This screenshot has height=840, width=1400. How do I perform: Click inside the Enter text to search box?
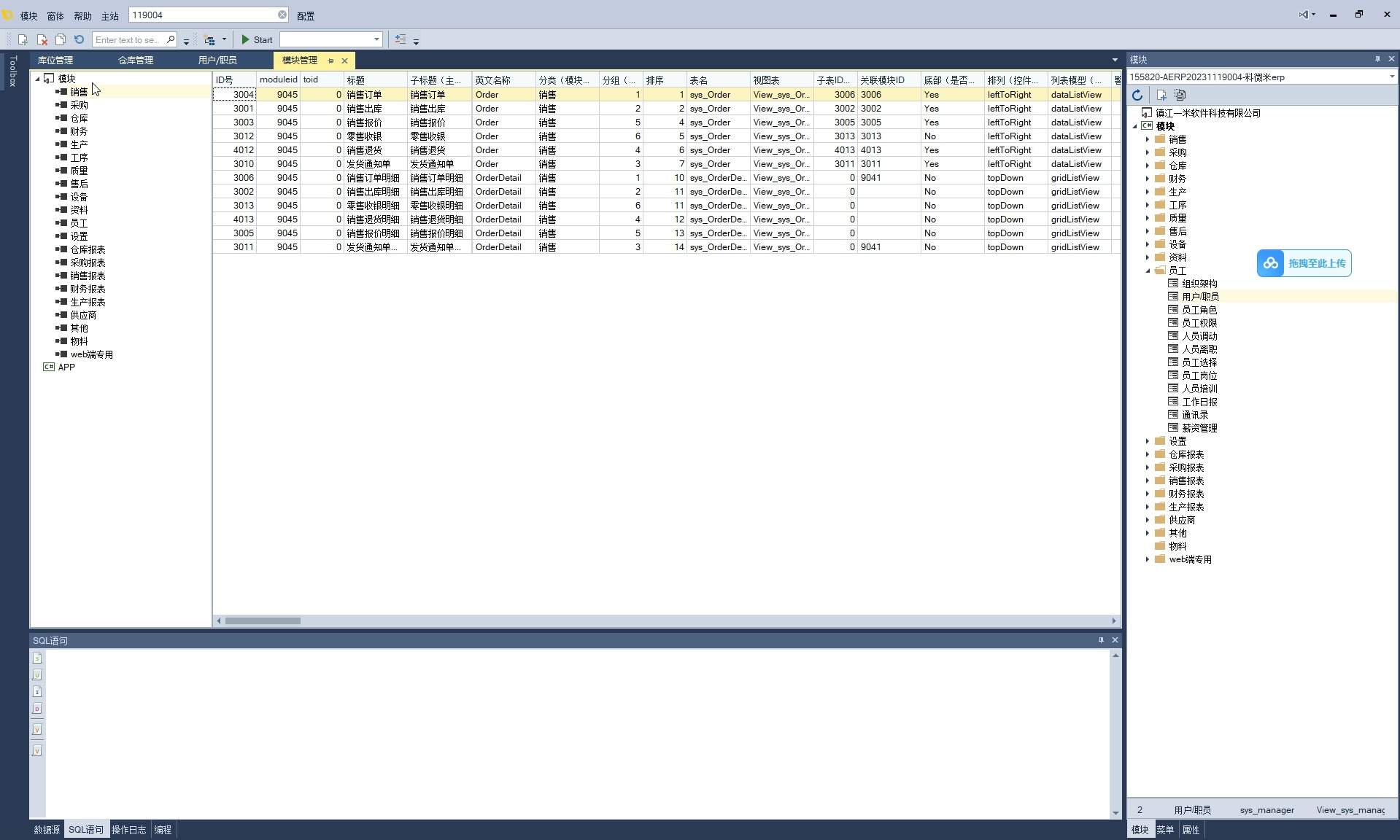coord(131,39)
